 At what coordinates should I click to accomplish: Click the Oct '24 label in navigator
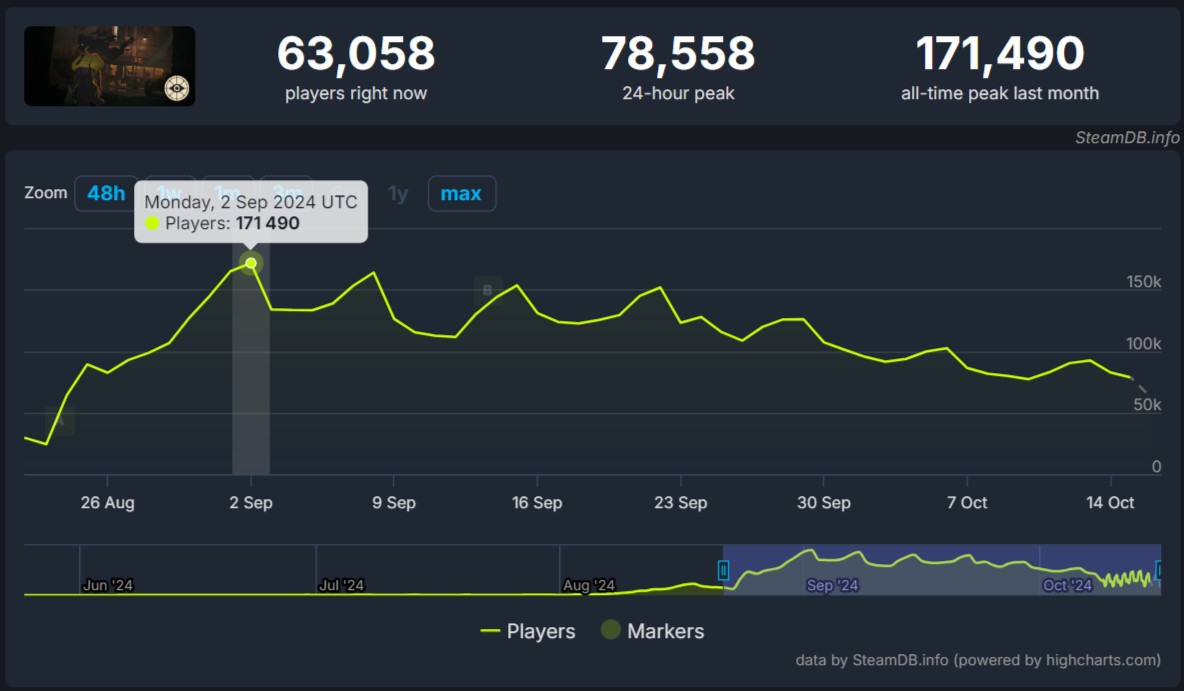pyautogui.click(x=1067, y=585)
